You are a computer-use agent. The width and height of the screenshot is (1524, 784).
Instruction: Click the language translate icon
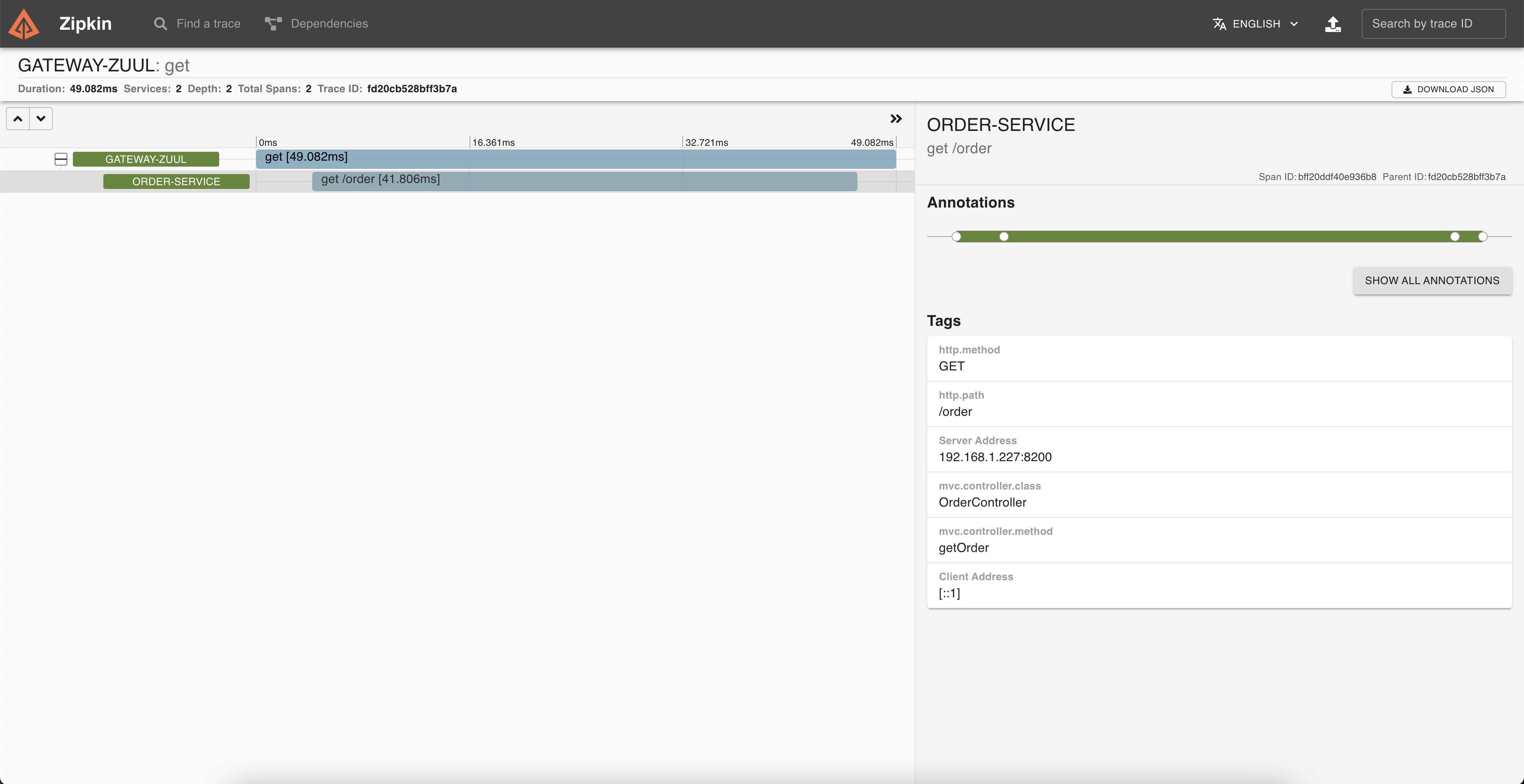[1219, 24]
